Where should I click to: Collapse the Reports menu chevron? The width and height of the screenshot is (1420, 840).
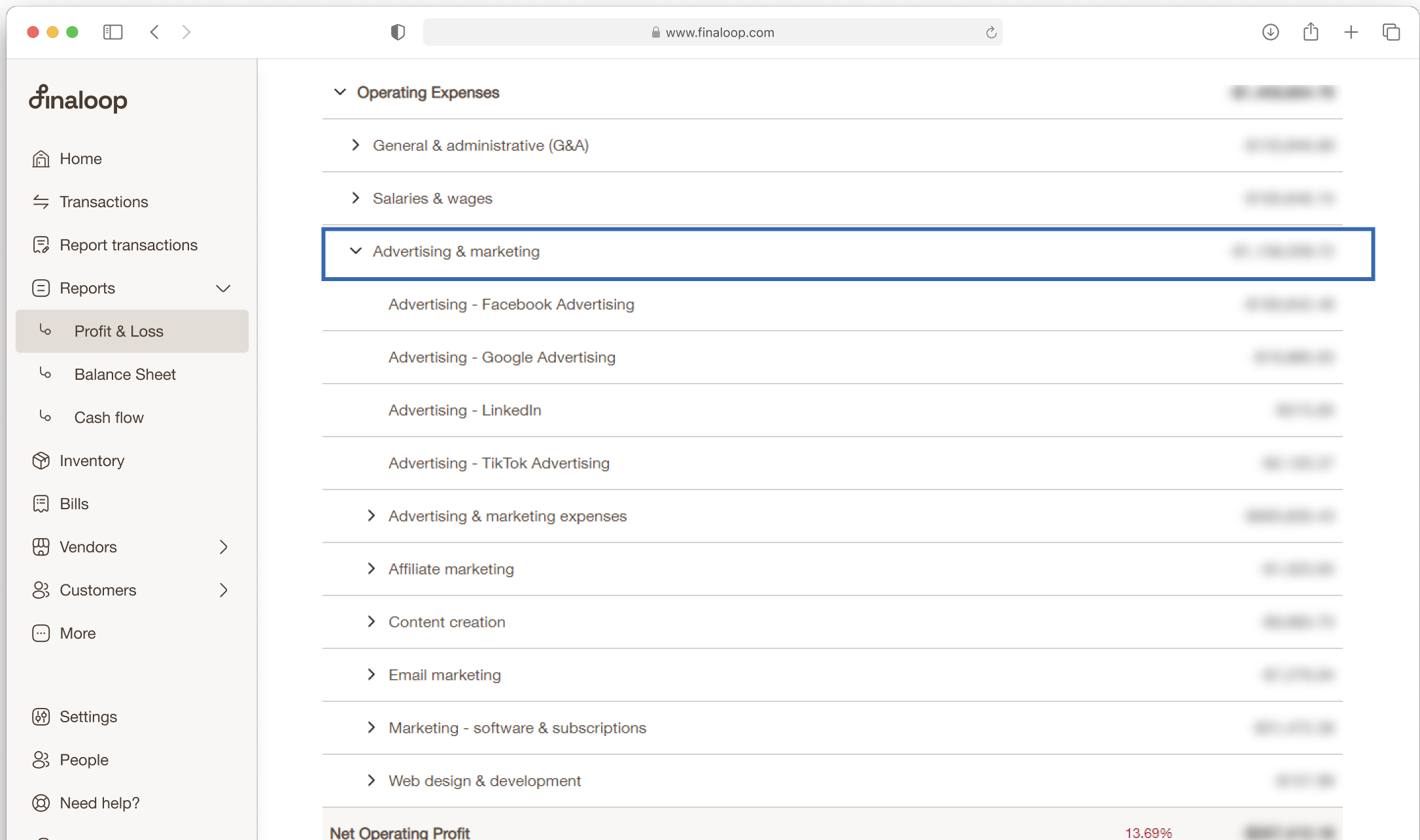coord(224,288)
